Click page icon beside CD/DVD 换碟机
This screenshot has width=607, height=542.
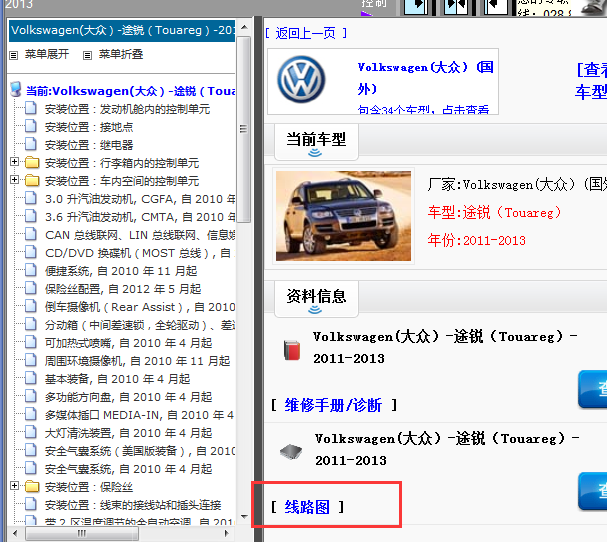(31, 252)
